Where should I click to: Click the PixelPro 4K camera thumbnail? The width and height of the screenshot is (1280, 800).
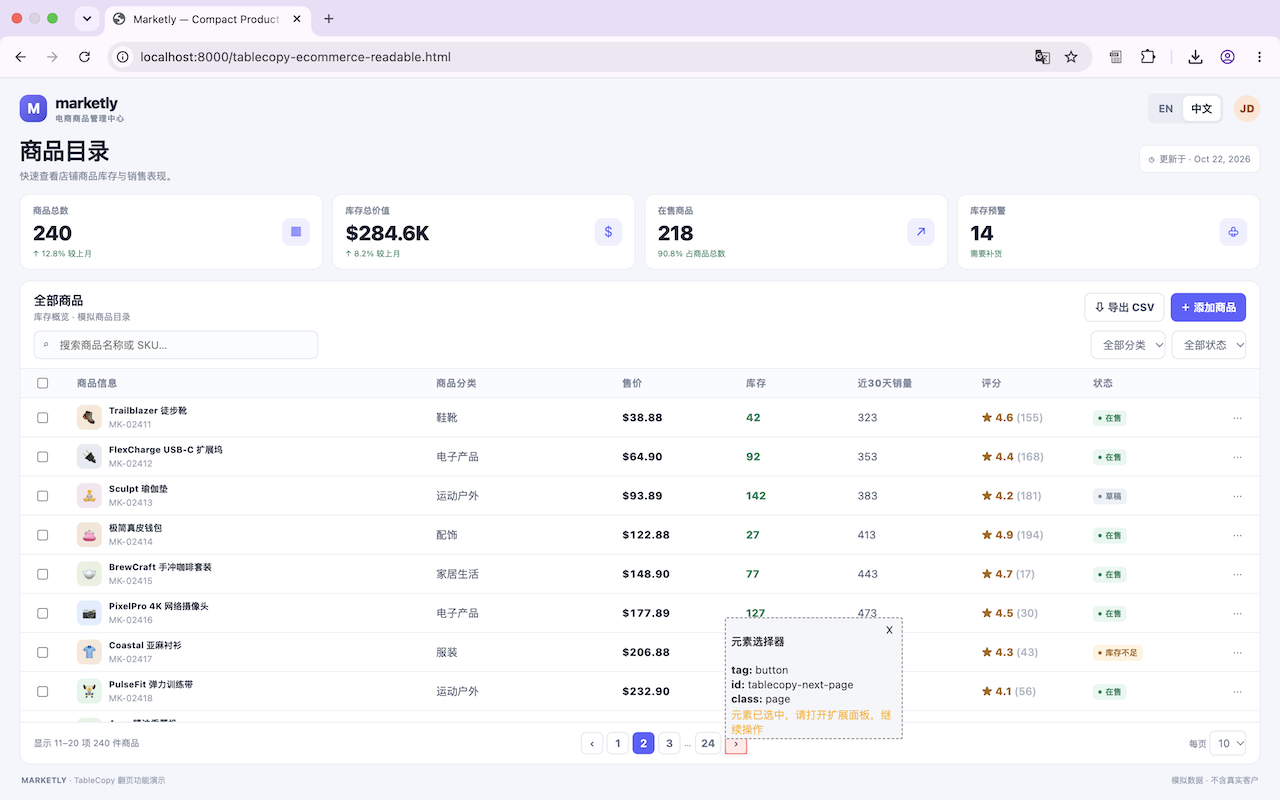(89, 613)
